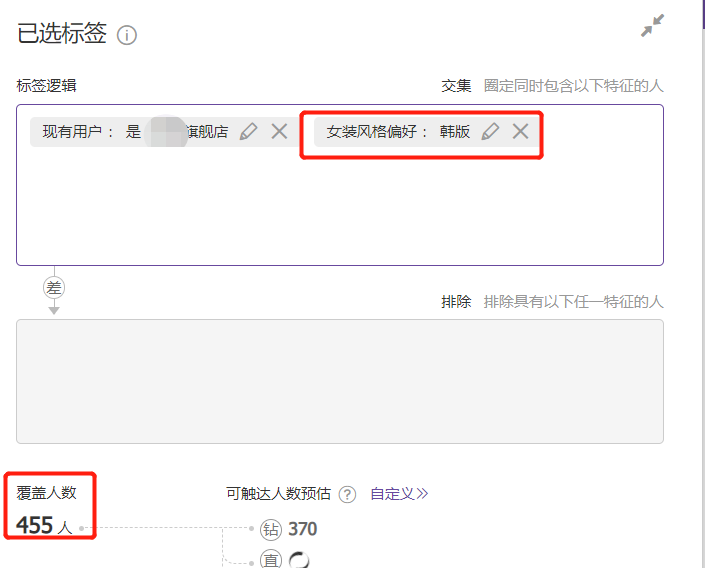The width and height of the screenshot is (705, 568).
Task: Open help icon next to 可触达人数预估
Action: coord(347,494)
